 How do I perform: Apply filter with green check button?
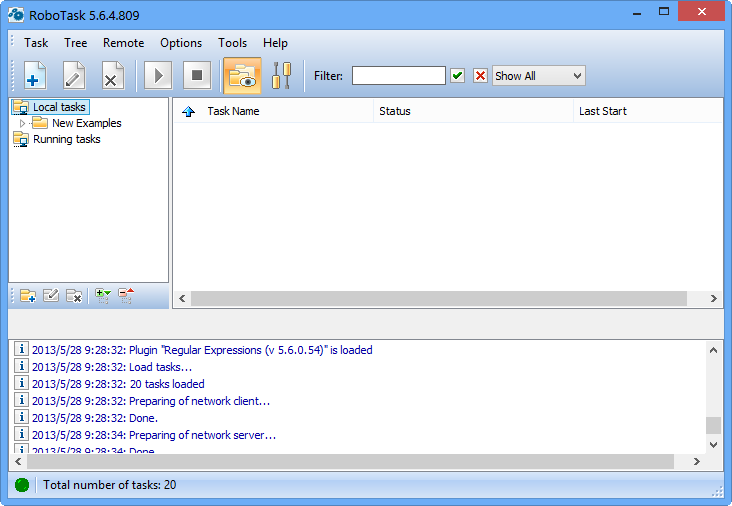(458, 76)
